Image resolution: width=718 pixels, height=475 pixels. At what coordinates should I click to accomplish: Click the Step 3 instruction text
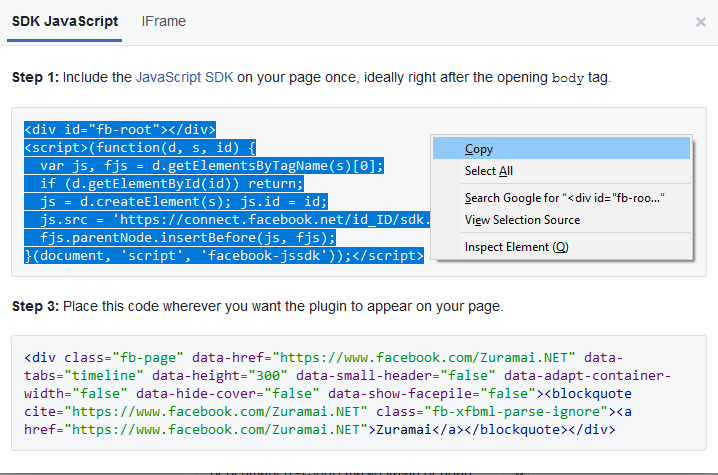pyautogui.click(x=257, y=306)
